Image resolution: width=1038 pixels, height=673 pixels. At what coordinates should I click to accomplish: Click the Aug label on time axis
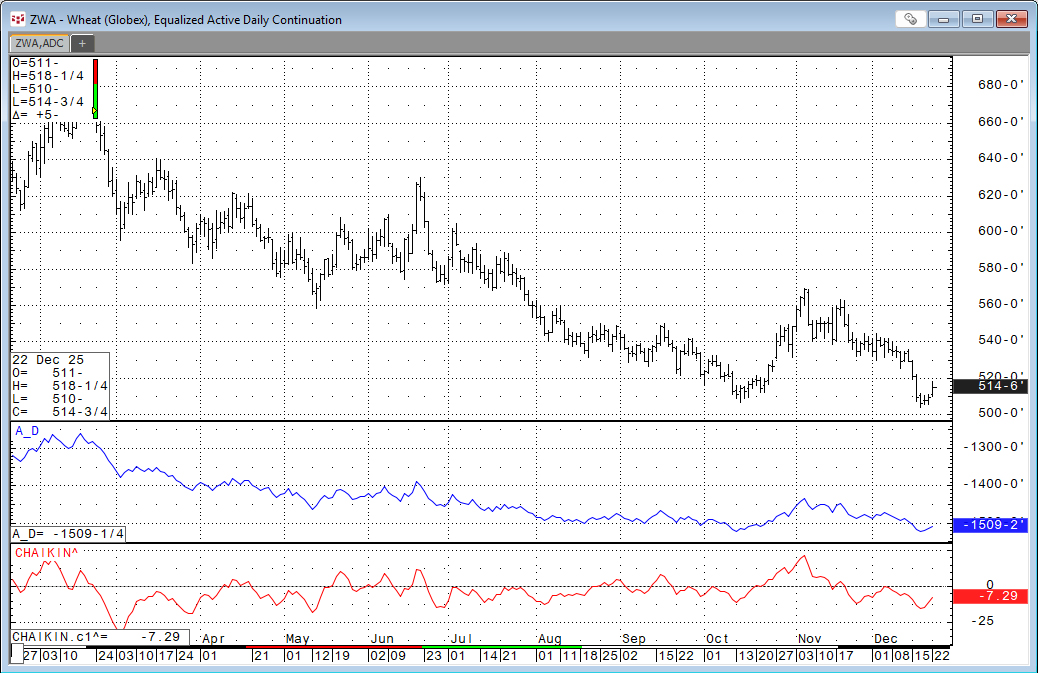click(x=549, y=638)
